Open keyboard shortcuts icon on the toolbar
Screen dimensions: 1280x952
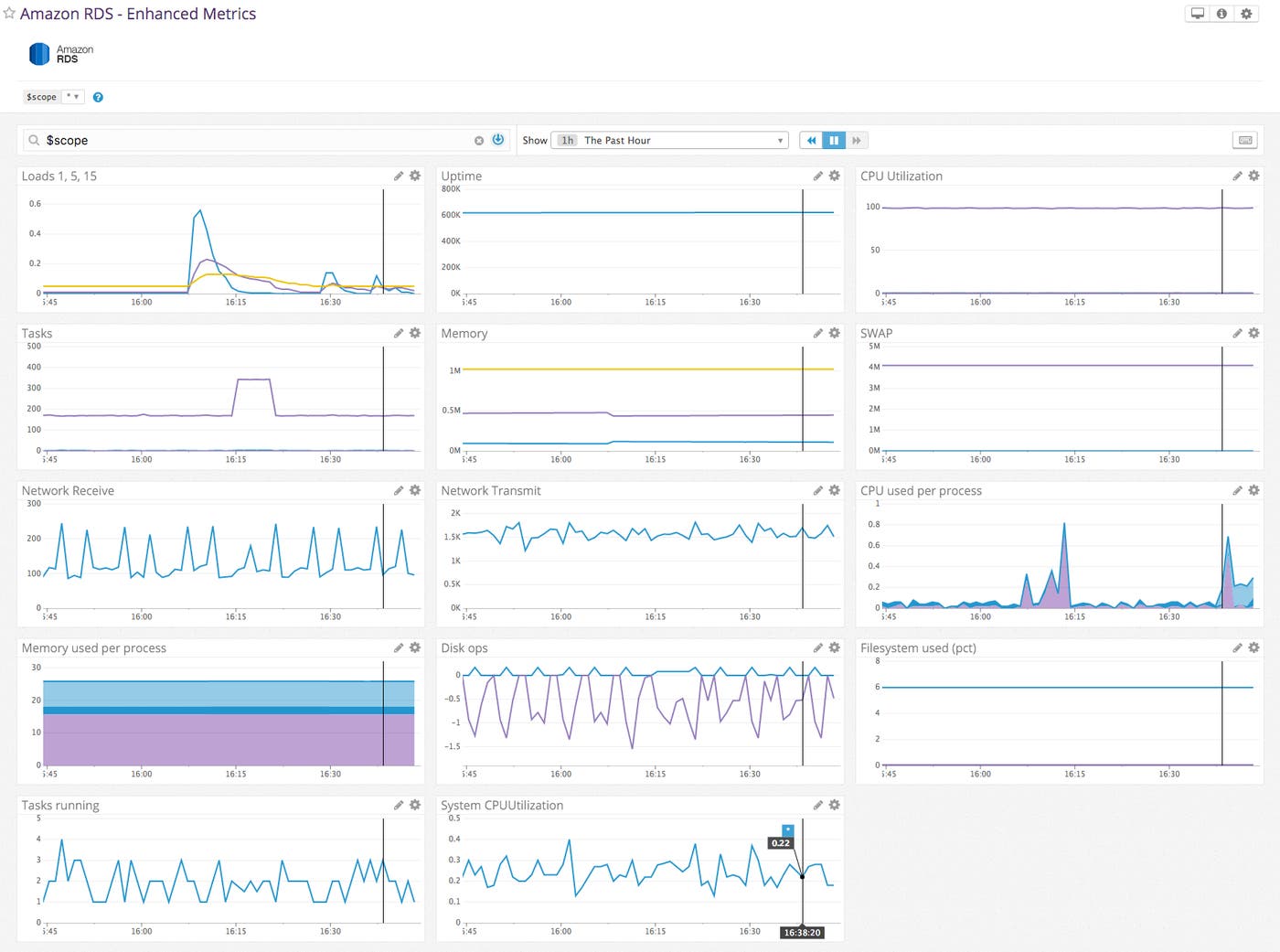point(1244,140)
